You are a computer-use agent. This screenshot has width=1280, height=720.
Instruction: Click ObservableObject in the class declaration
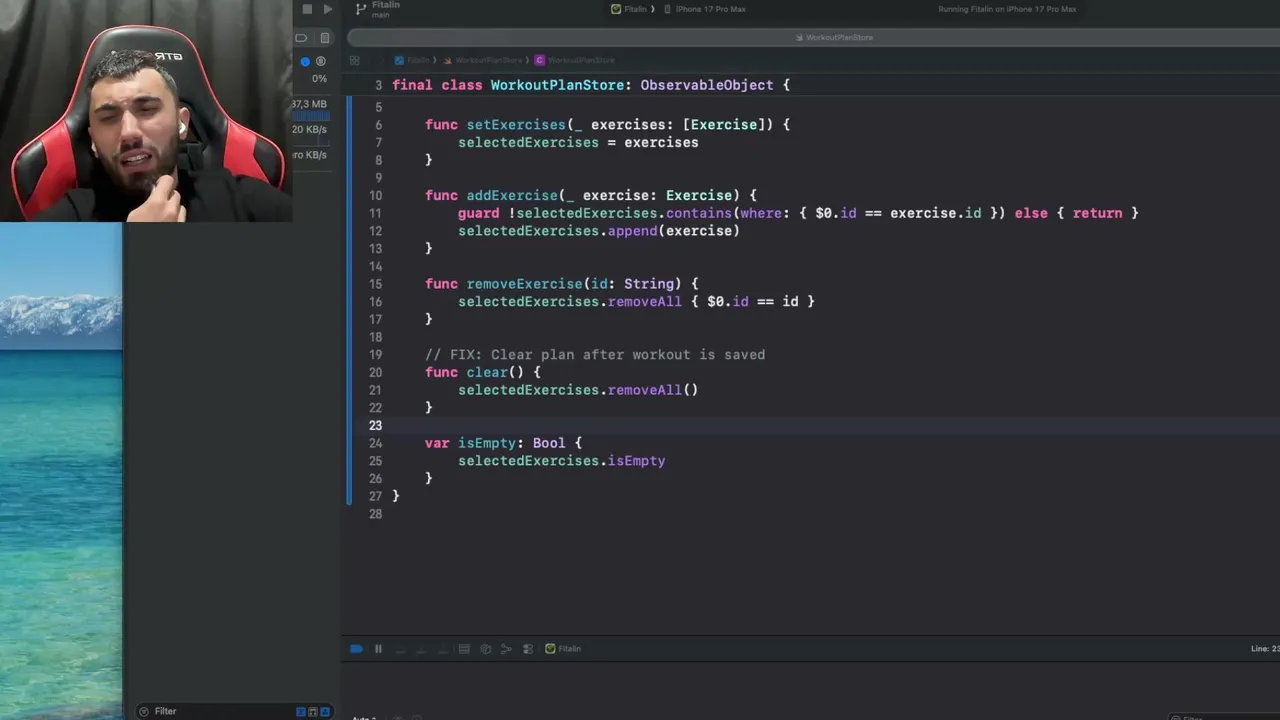coord(707,85)
